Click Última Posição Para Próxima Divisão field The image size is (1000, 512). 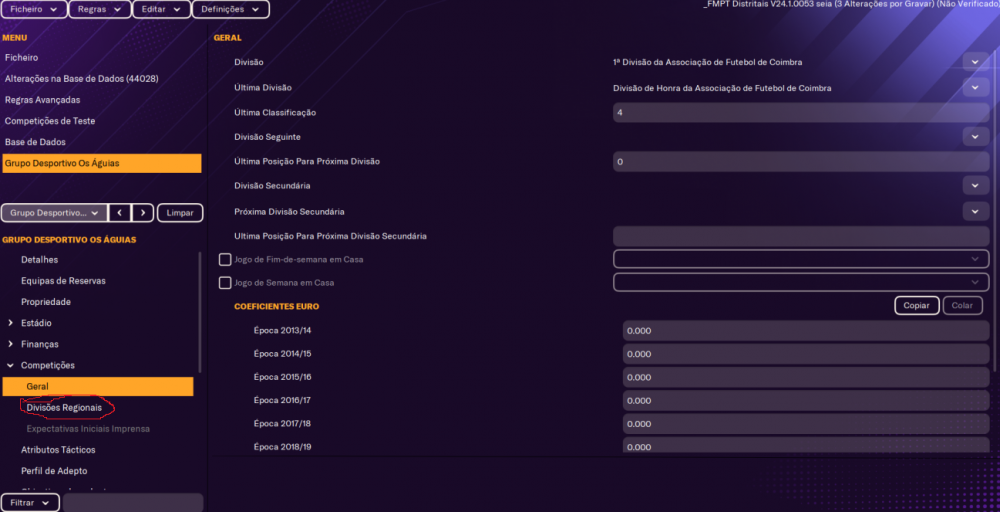(x=801, y=162)
